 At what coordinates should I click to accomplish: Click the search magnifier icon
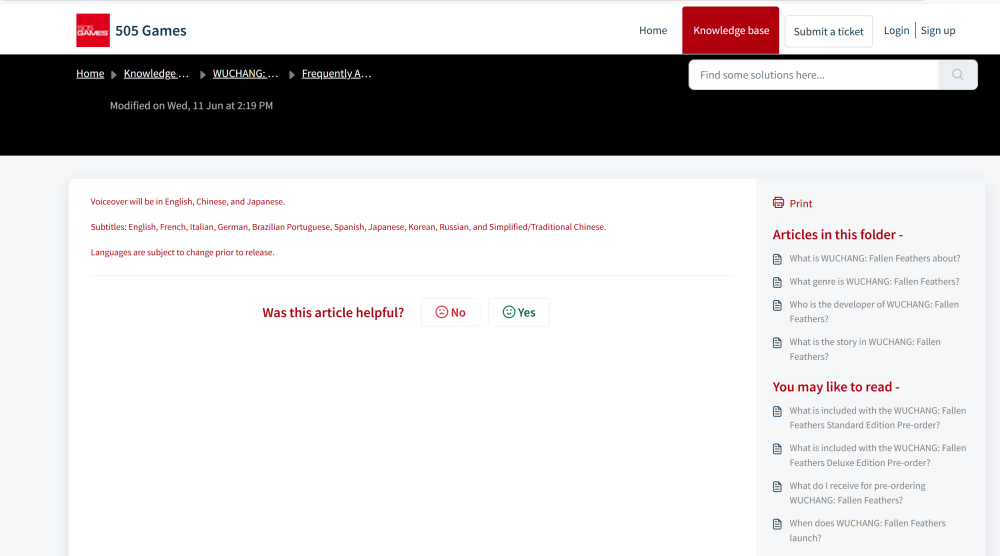click(957, 75)
